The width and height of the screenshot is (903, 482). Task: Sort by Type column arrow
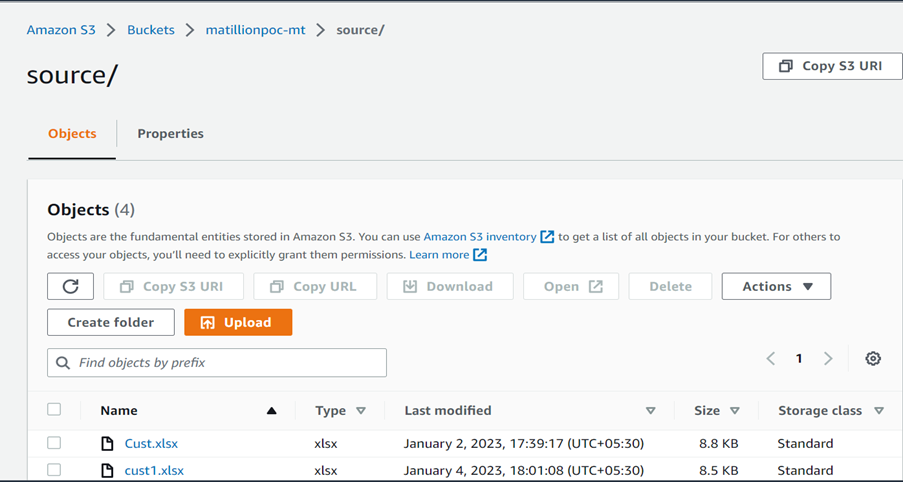click(361, 411)
